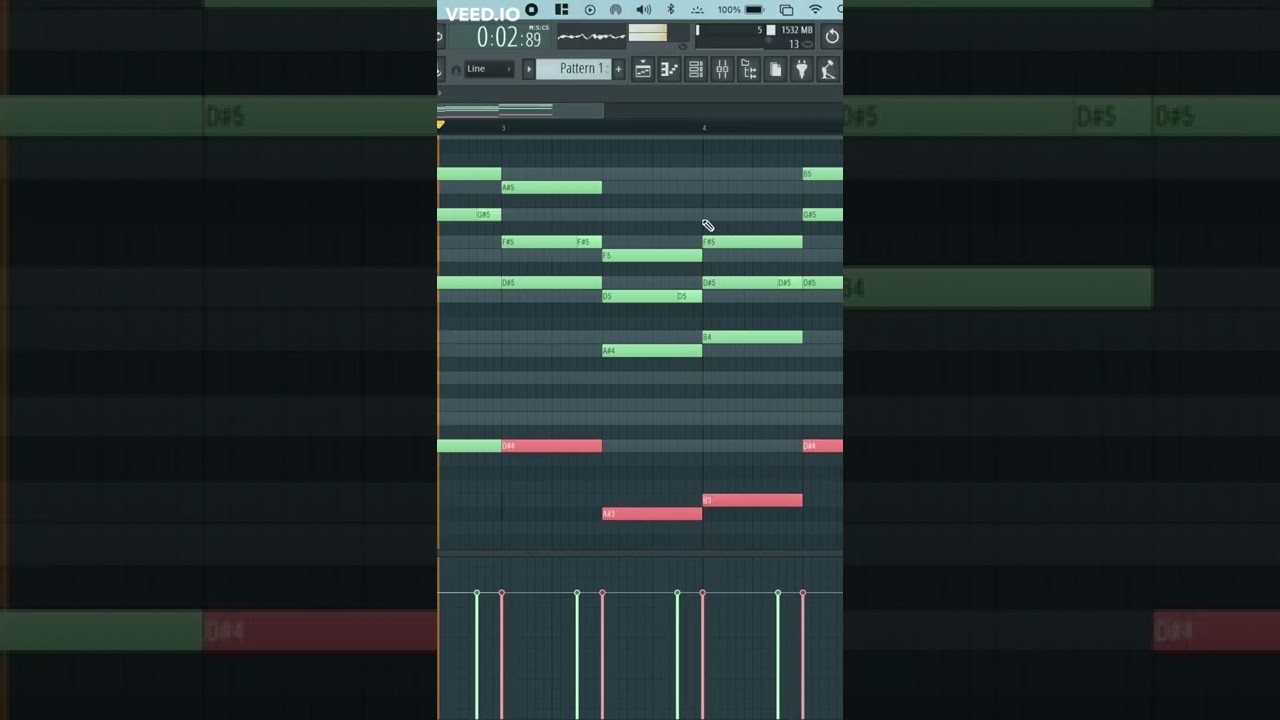Viewport: 1280px width, 720px height.
Task: Add a new pattern with plus button
Action: coord(618,69)
